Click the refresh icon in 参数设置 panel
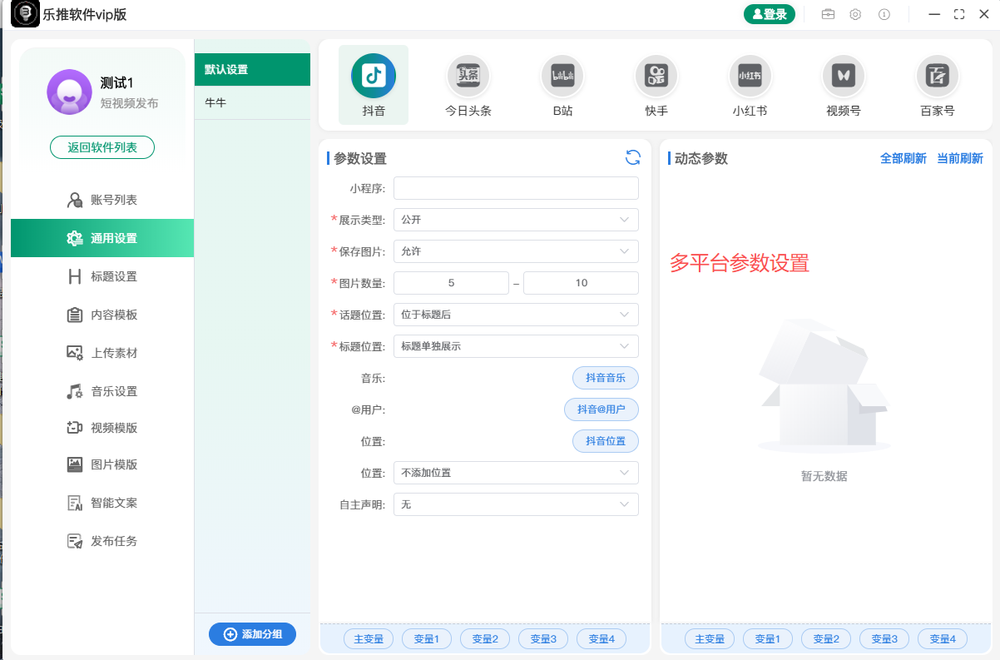The width and height of the screenshot is (1000, 660). 631,157
